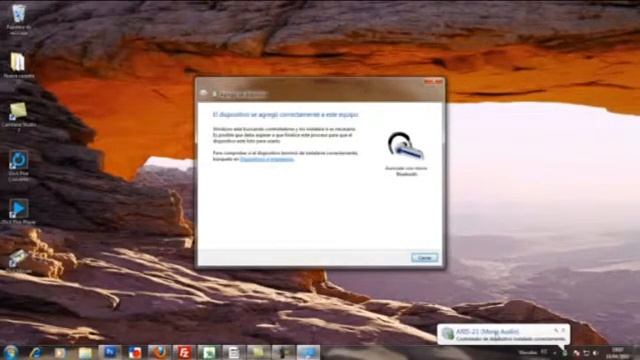This screenshot has width=640, height=360.
Task: Click the Cerrar button in the dialog
Action: tap(424, 258)
